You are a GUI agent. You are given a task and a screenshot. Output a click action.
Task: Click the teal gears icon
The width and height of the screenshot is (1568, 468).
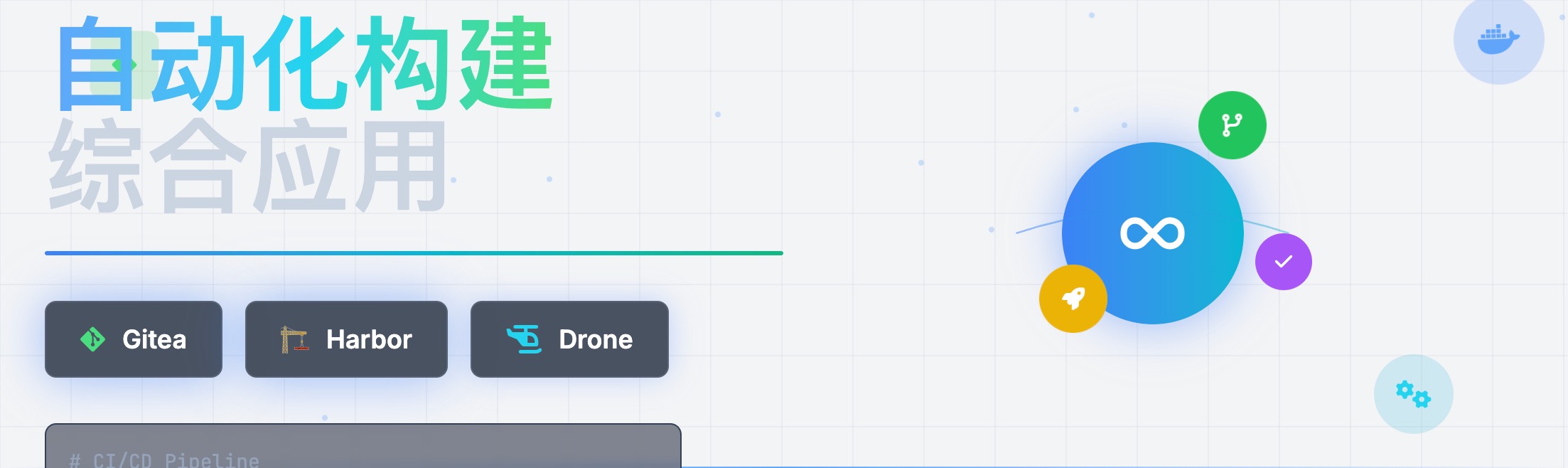click(1413, 394)
